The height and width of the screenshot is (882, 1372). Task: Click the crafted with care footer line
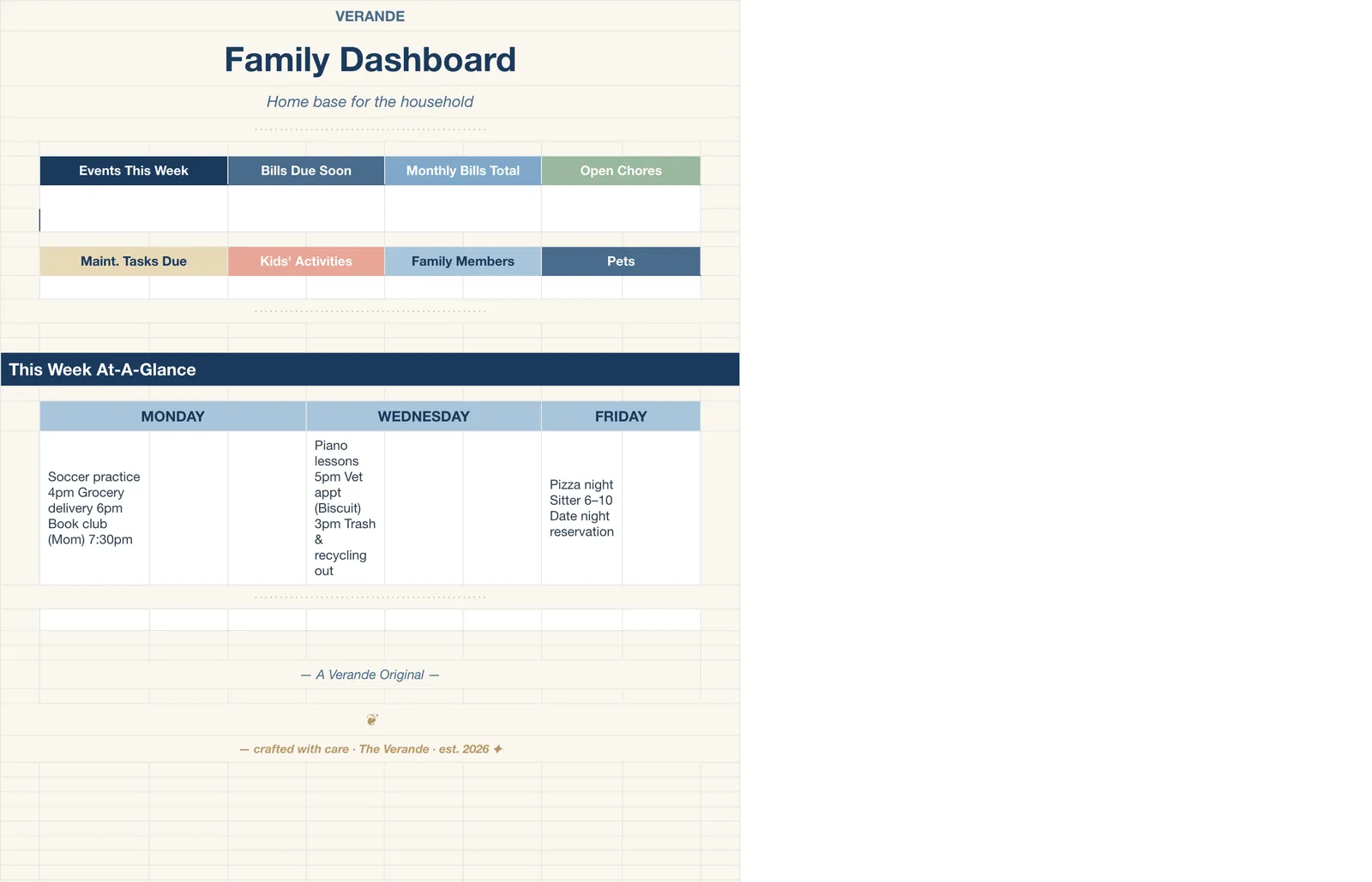pos(370,749)
